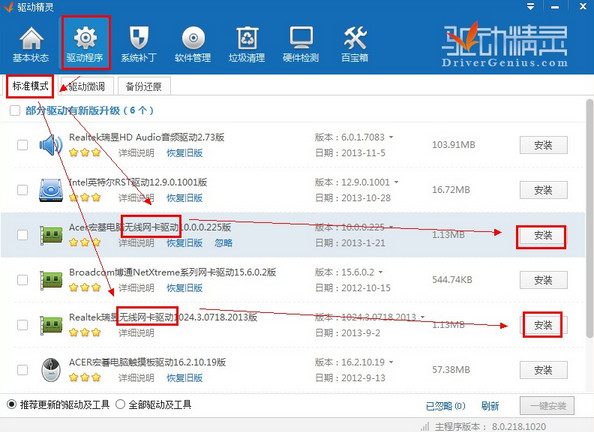
Task: Switch to the 标准模式 tab
Action: pyautogui.click(x=30, y=86)
